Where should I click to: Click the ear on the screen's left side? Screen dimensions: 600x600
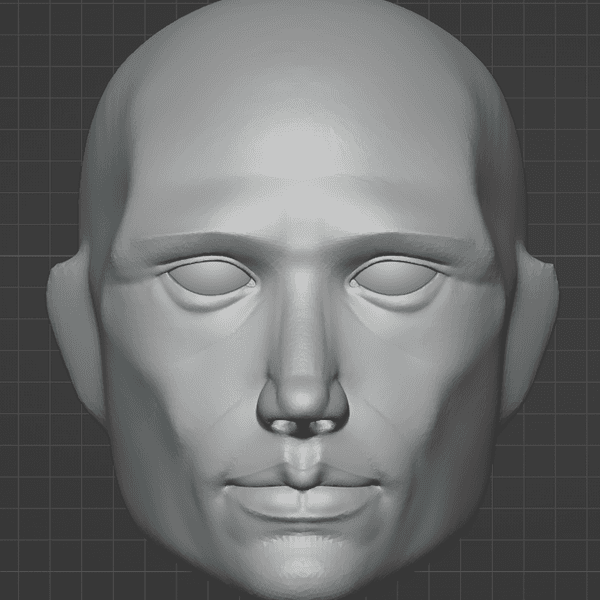coord(70,330)
